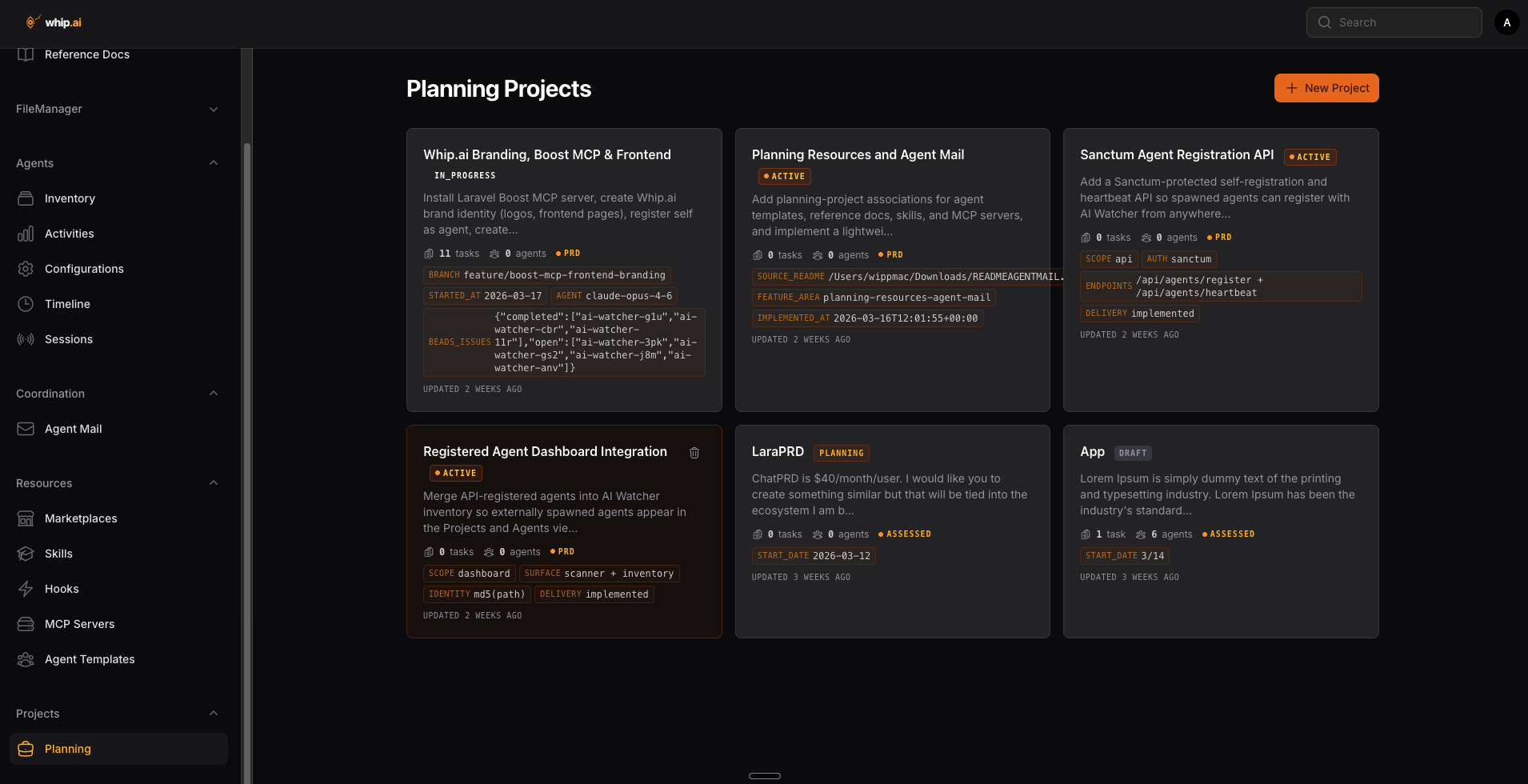Toggle the PLANNING badge on LaraPRD
Viewport: 1528px width, 784px height.
(841, 453)
